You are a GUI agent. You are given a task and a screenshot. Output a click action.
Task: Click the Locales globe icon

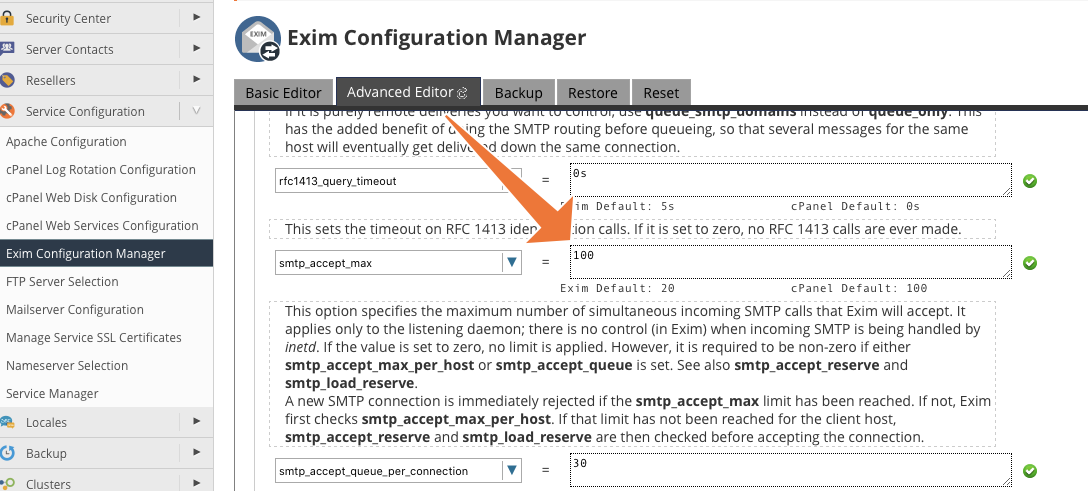tap(8, 422)
